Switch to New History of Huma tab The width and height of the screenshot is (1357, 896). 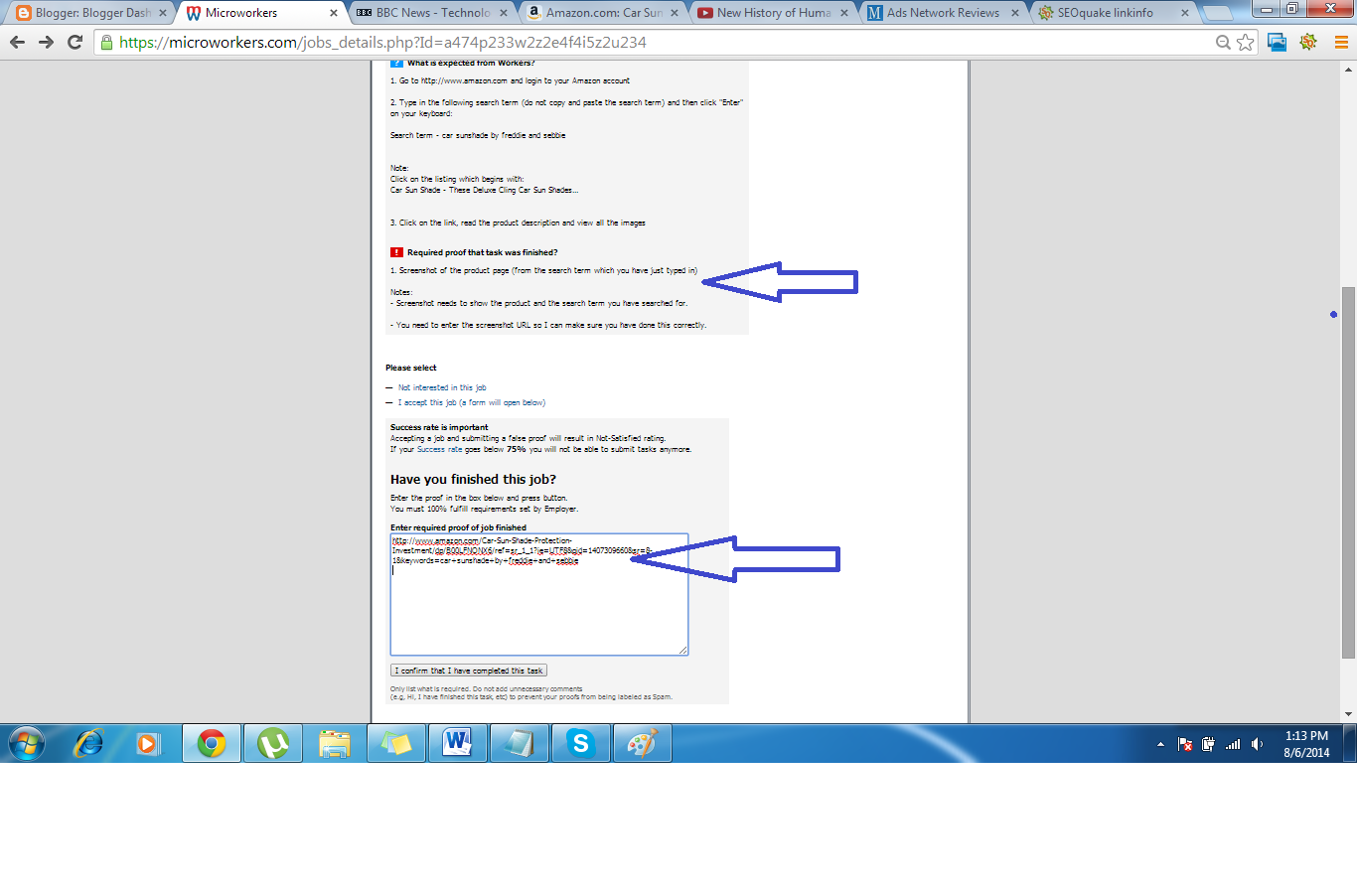point(774,13)
